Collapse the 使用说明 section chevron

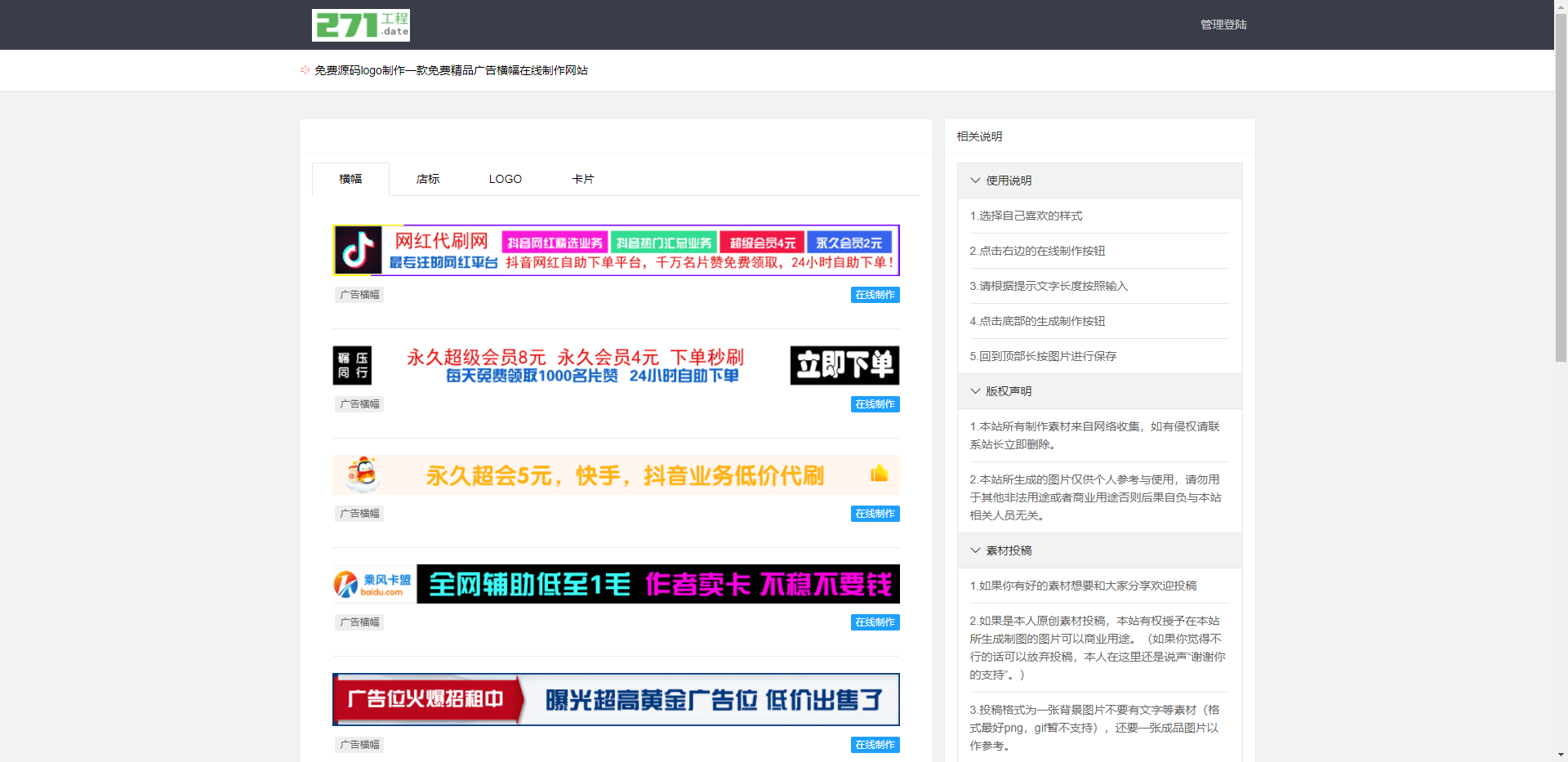click(x=975, y=180)
